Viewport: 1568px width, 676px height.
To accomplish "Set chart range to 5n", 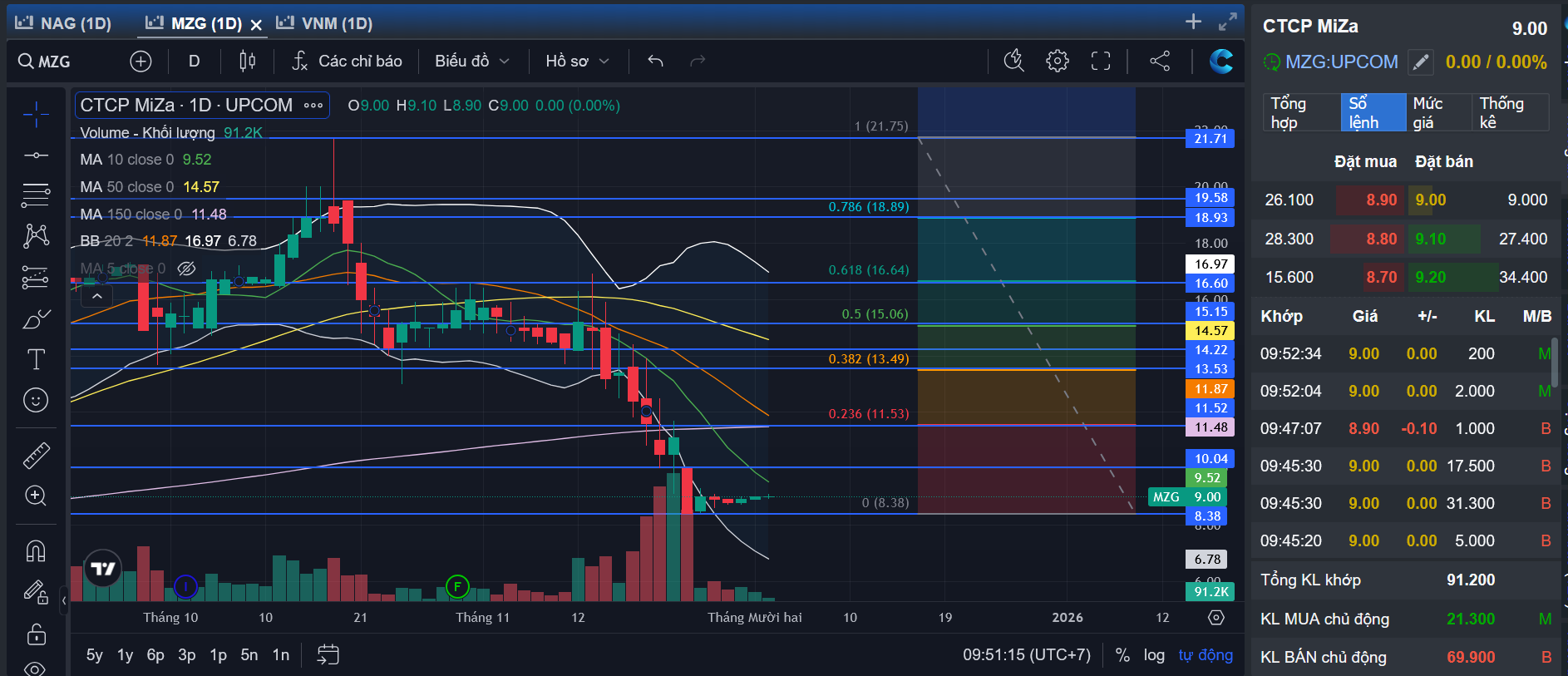I will (249, 655).
